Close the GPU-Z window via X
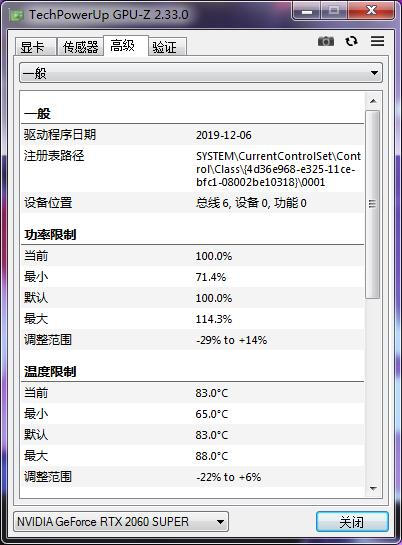 pos(371,11)
